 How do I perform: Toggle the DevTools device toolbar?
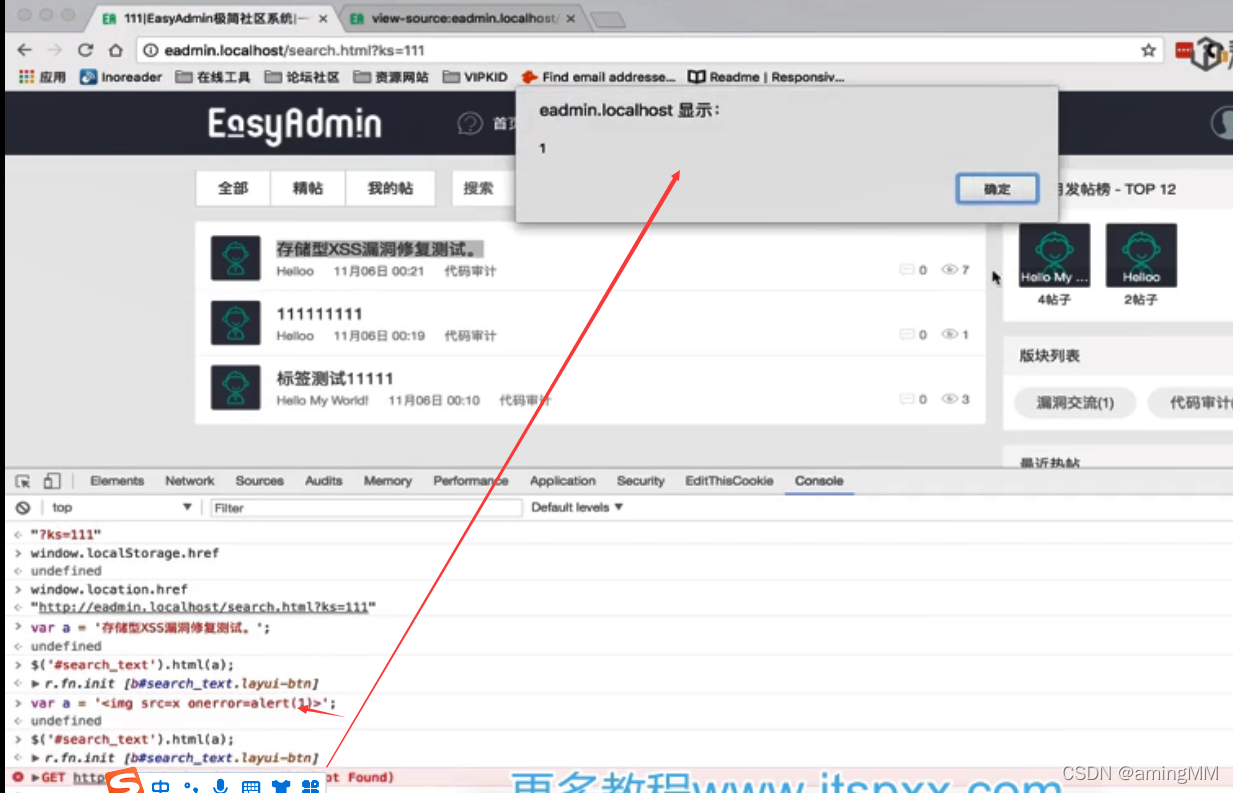(52, 481)
